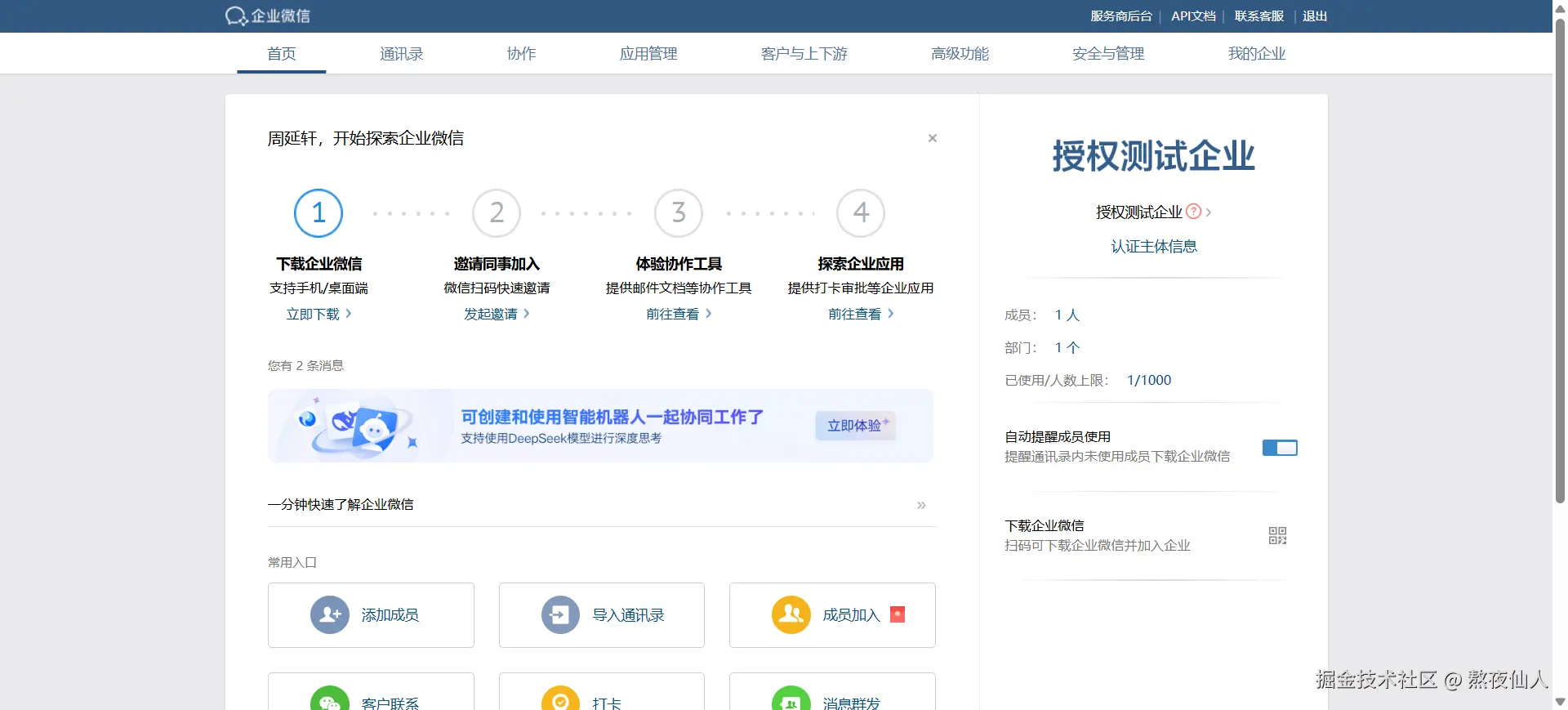Open the API文档 link
This screenshot has width=1568, height=710.
(1193, 16)
